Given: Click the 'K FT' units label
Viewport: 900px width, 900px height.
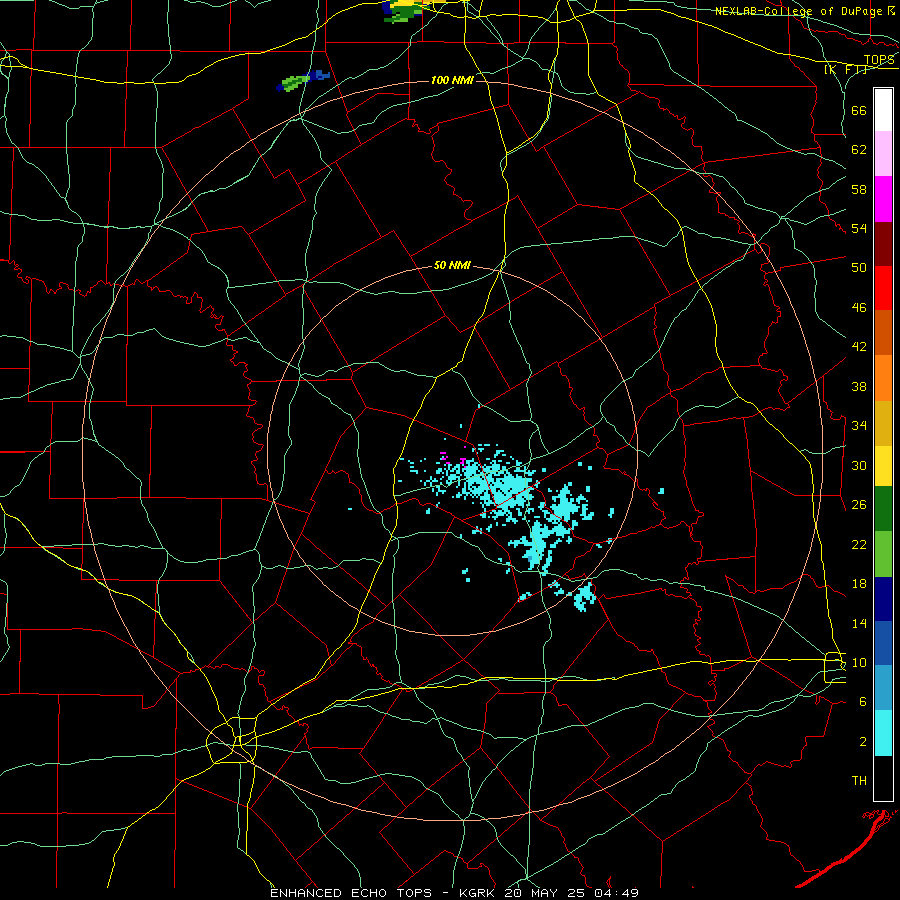Looking at the screenshot, I should [x=846, y=69].
